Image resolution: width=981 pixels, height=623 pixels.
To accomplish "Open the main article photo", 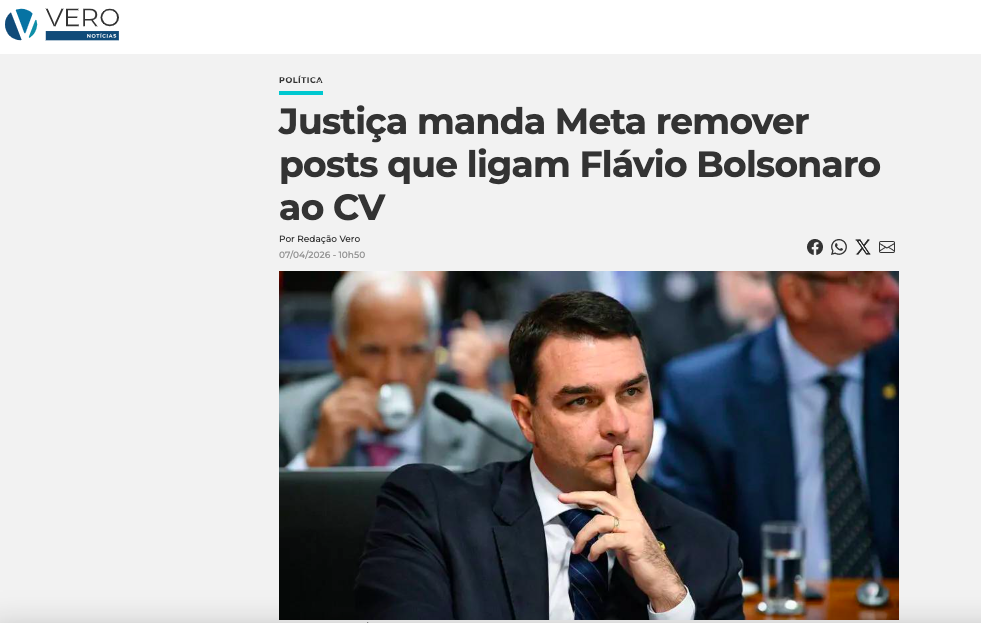I will coord(589,445).
